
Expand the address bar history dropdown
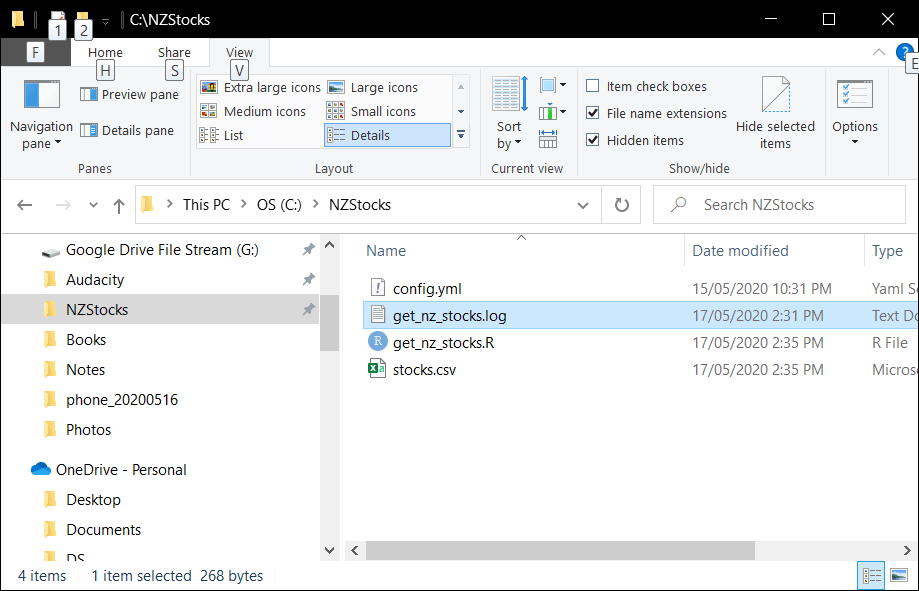pos(584,205)
